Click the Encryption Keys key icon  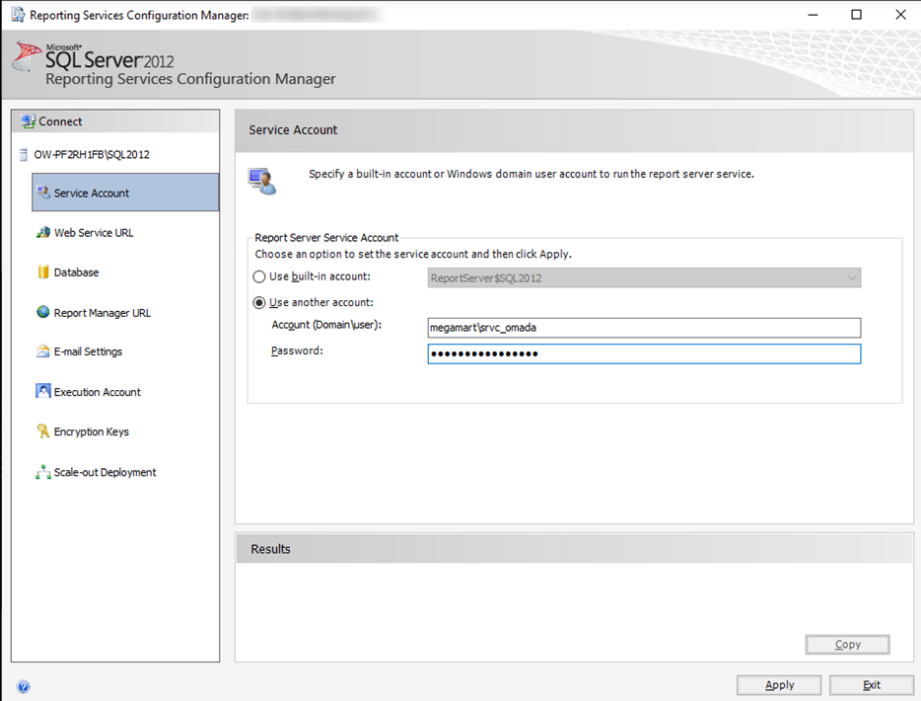point(43,431)
